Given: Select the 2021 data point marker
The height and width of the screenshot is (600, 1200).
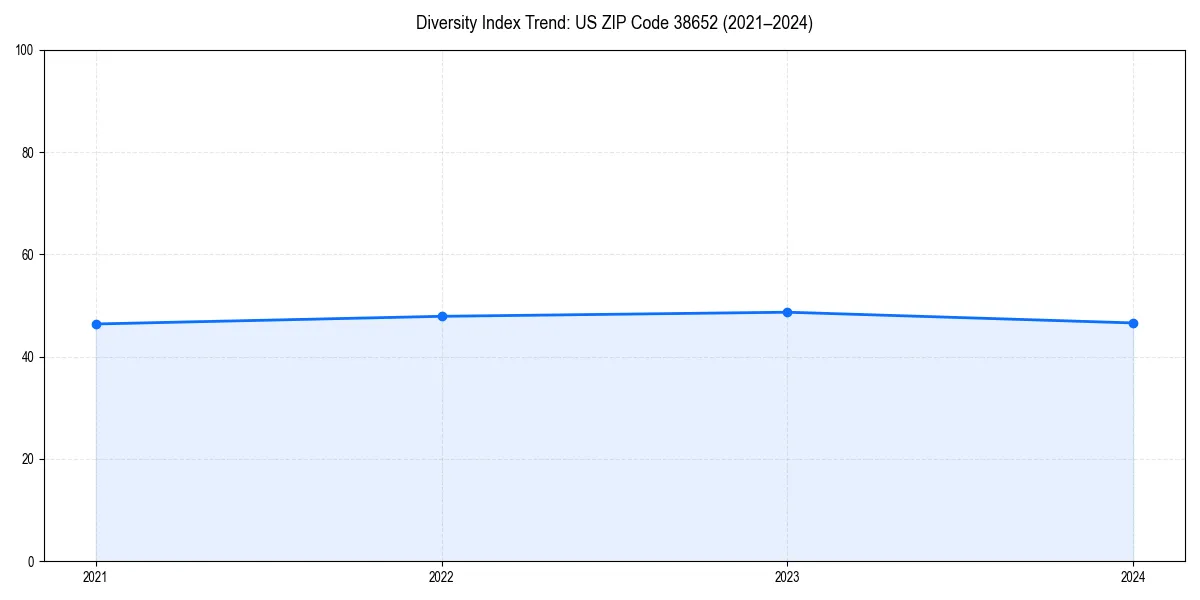Looking at the screenshot, I should tap(95, 323).
